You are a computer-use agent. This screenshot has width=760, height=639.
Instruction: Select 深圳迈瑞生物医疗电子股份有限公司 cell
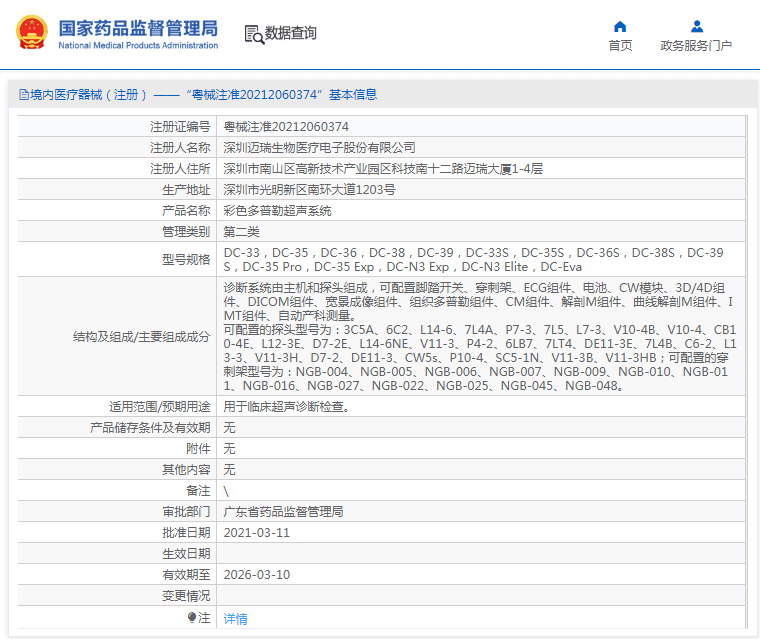point(480,147)
